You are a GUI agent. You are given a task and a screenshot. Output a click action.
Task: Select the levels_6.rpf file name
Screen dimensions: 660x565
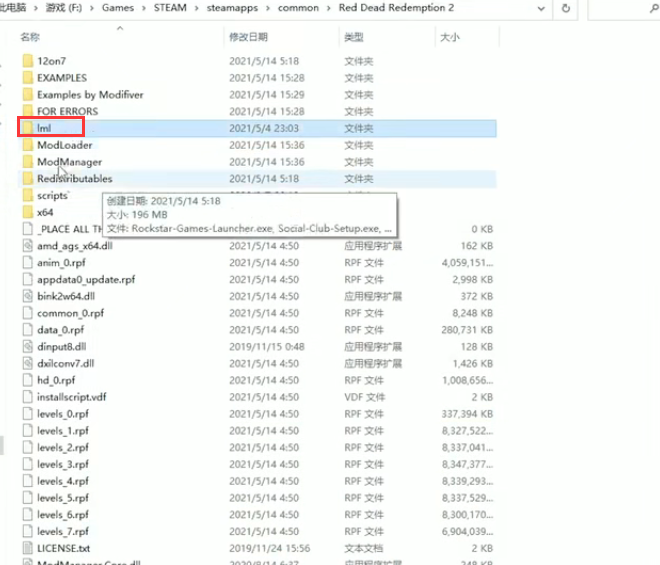[x=63, y=515]
